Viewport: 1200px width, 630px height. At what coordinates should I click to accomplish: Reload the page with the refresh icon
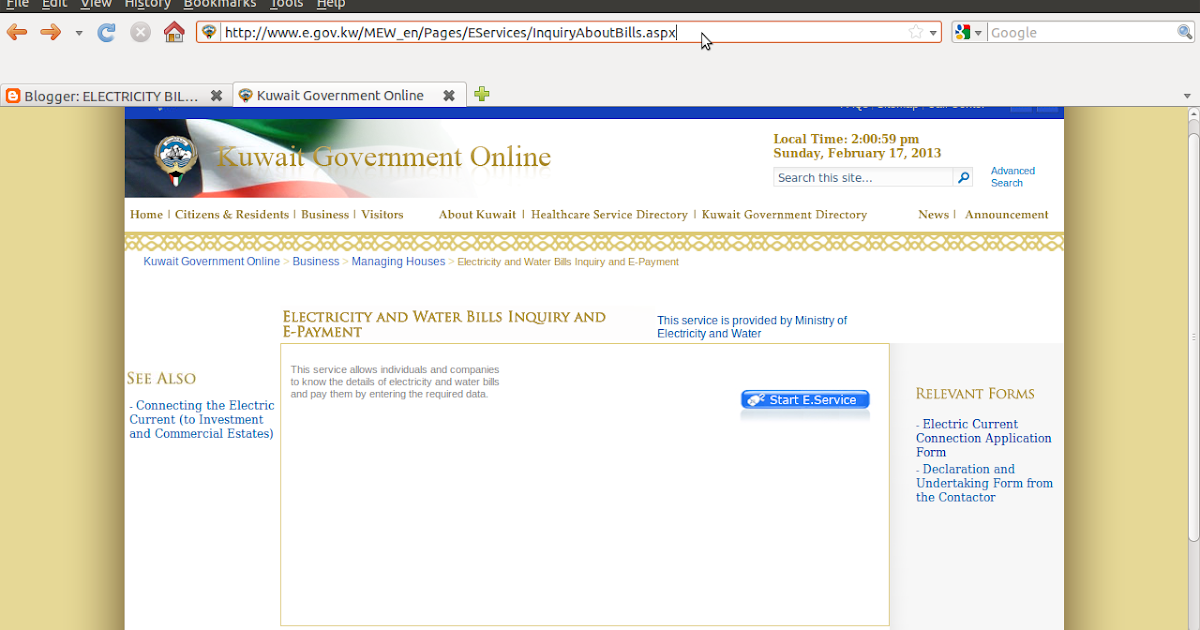pos(106,32)
